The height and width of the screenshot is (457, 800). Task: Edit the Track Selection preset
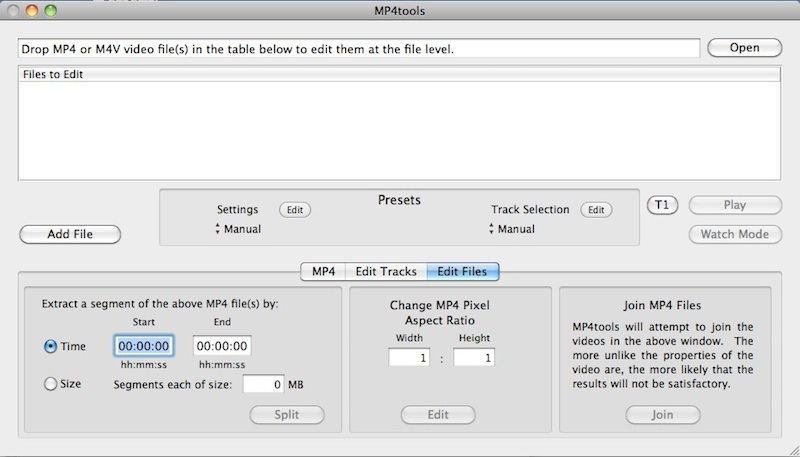coord(596,210)
